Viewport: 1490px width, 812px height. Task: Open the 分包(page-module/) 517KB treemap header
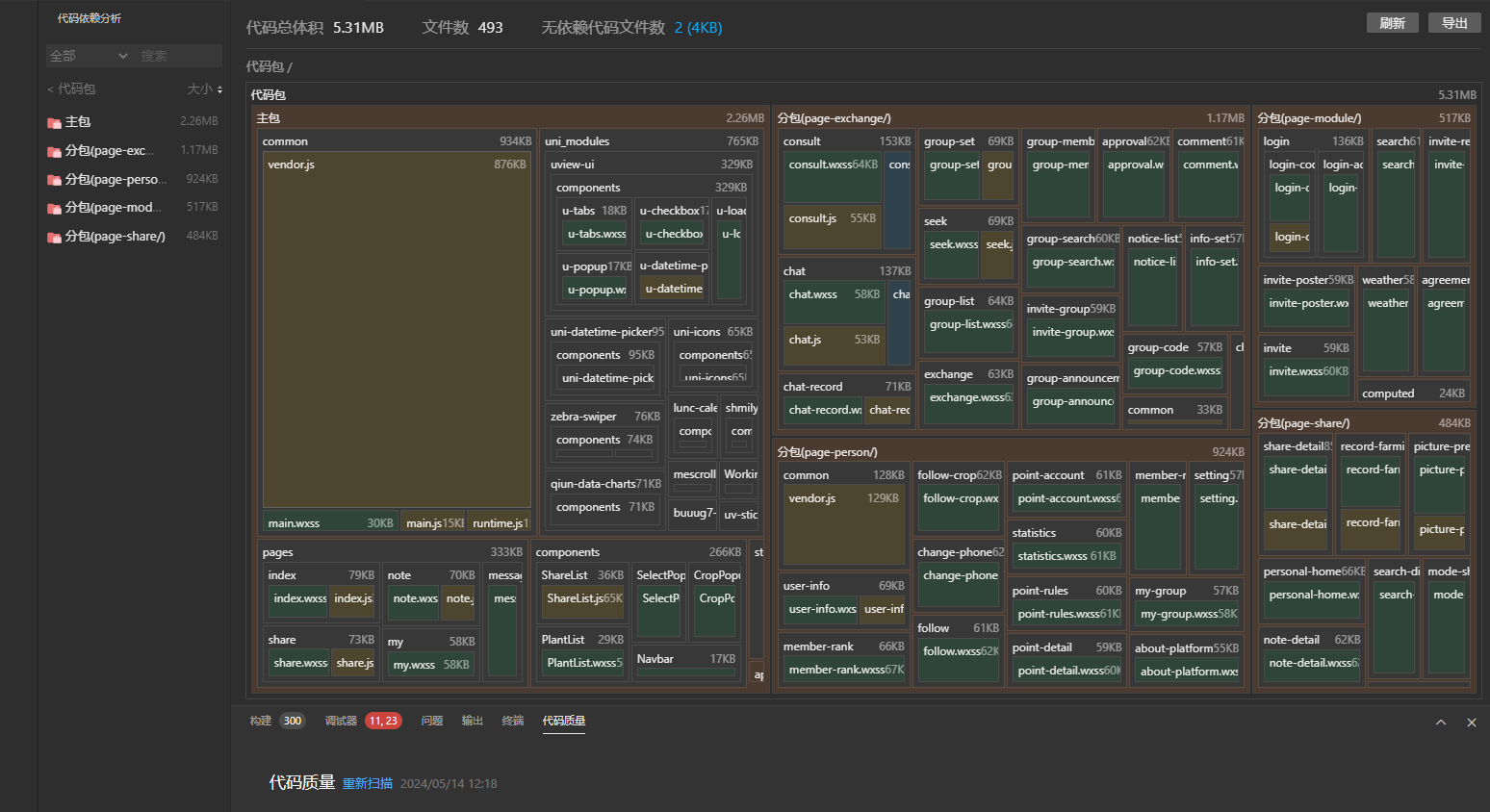tap(1364, 118)
